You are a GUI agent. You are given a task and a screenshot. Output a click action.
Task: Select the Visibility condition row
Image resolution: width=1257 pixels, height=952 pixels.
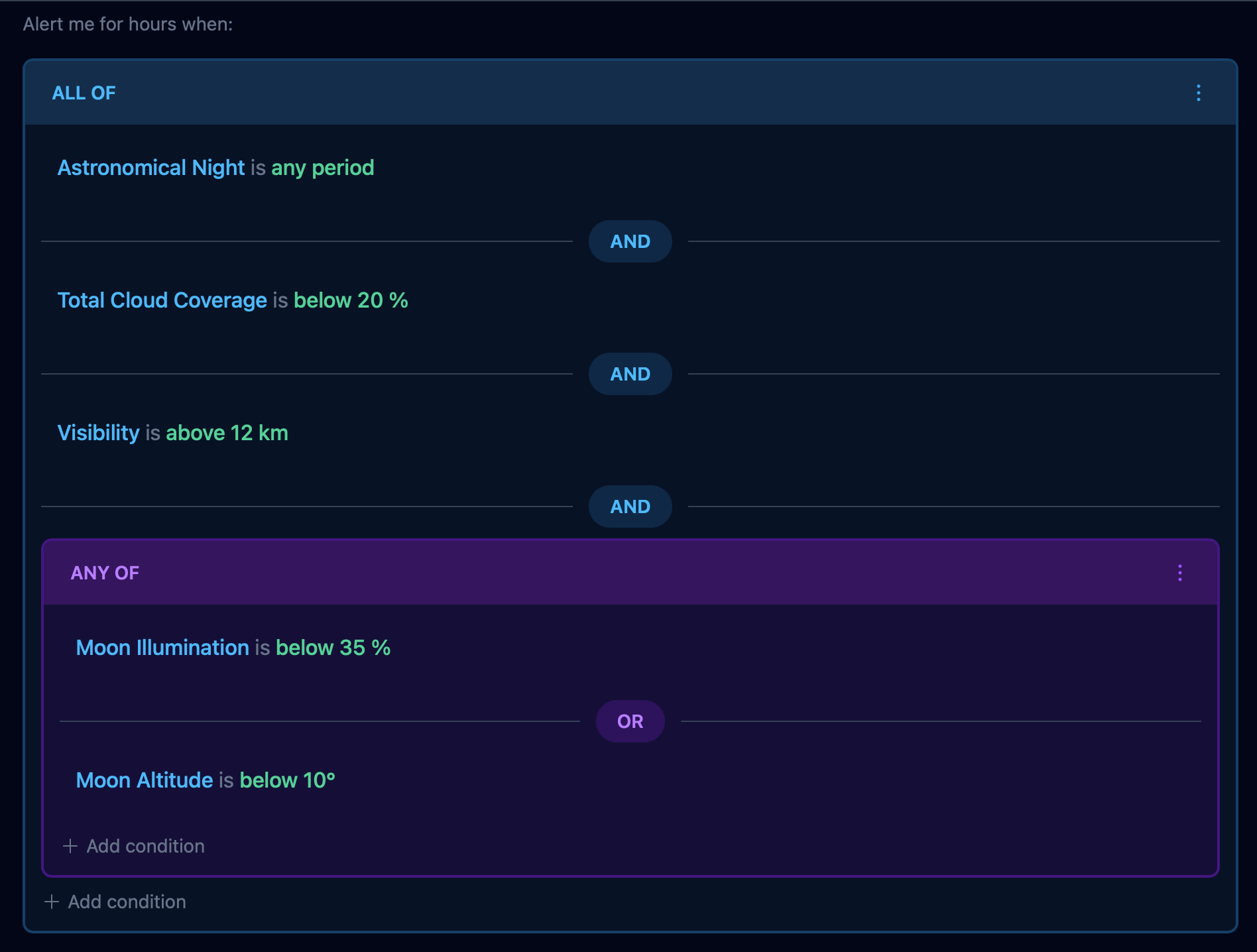pyautogui.click(x=99, y=433)
